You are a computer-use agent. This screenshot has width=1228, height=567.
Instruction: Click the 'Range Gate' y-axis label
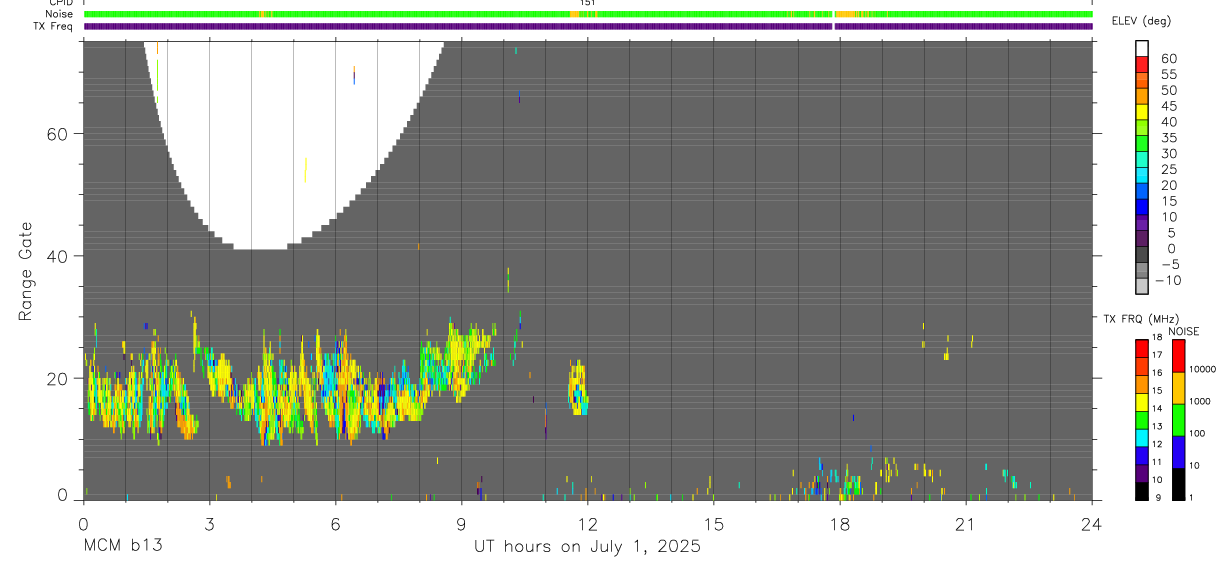[x=25, y=271]
